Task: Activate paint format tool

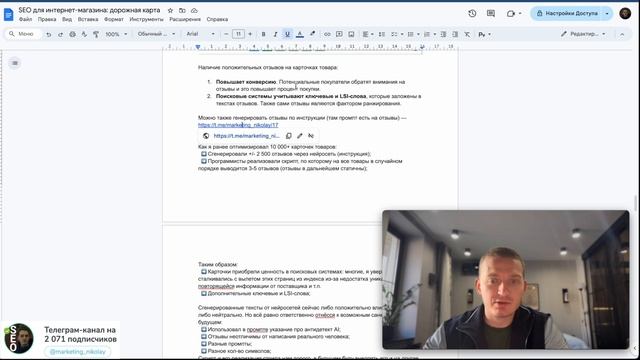Action: (x=96, y=34)
